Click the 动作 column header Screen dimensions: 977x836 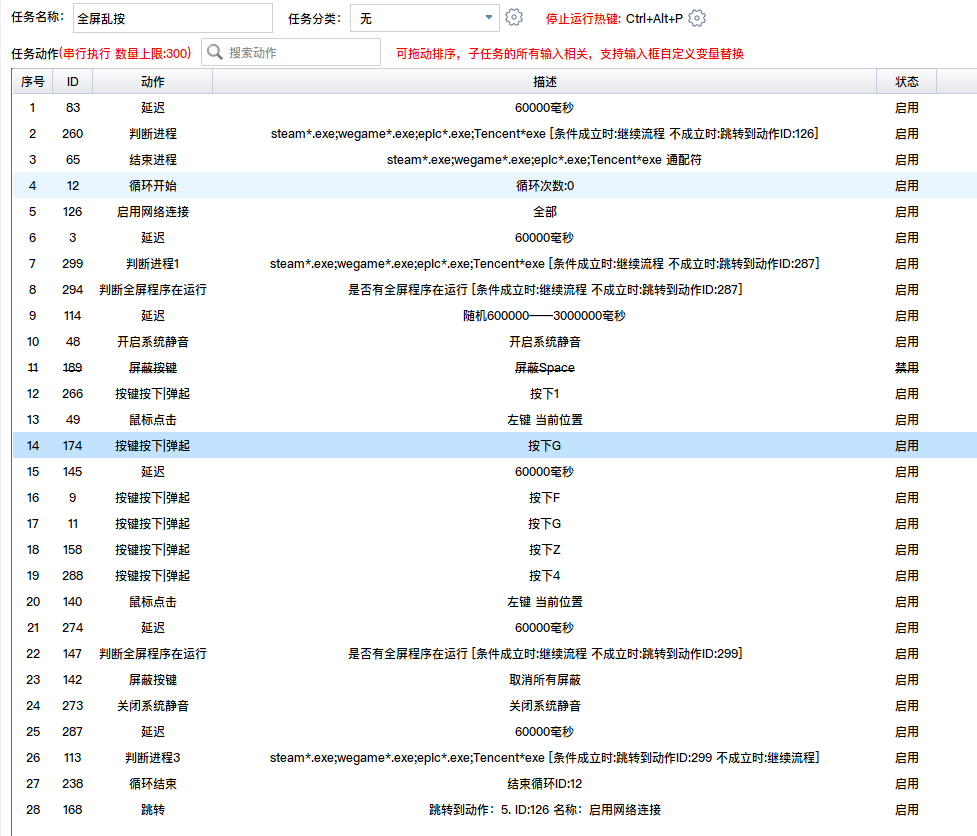153,82
